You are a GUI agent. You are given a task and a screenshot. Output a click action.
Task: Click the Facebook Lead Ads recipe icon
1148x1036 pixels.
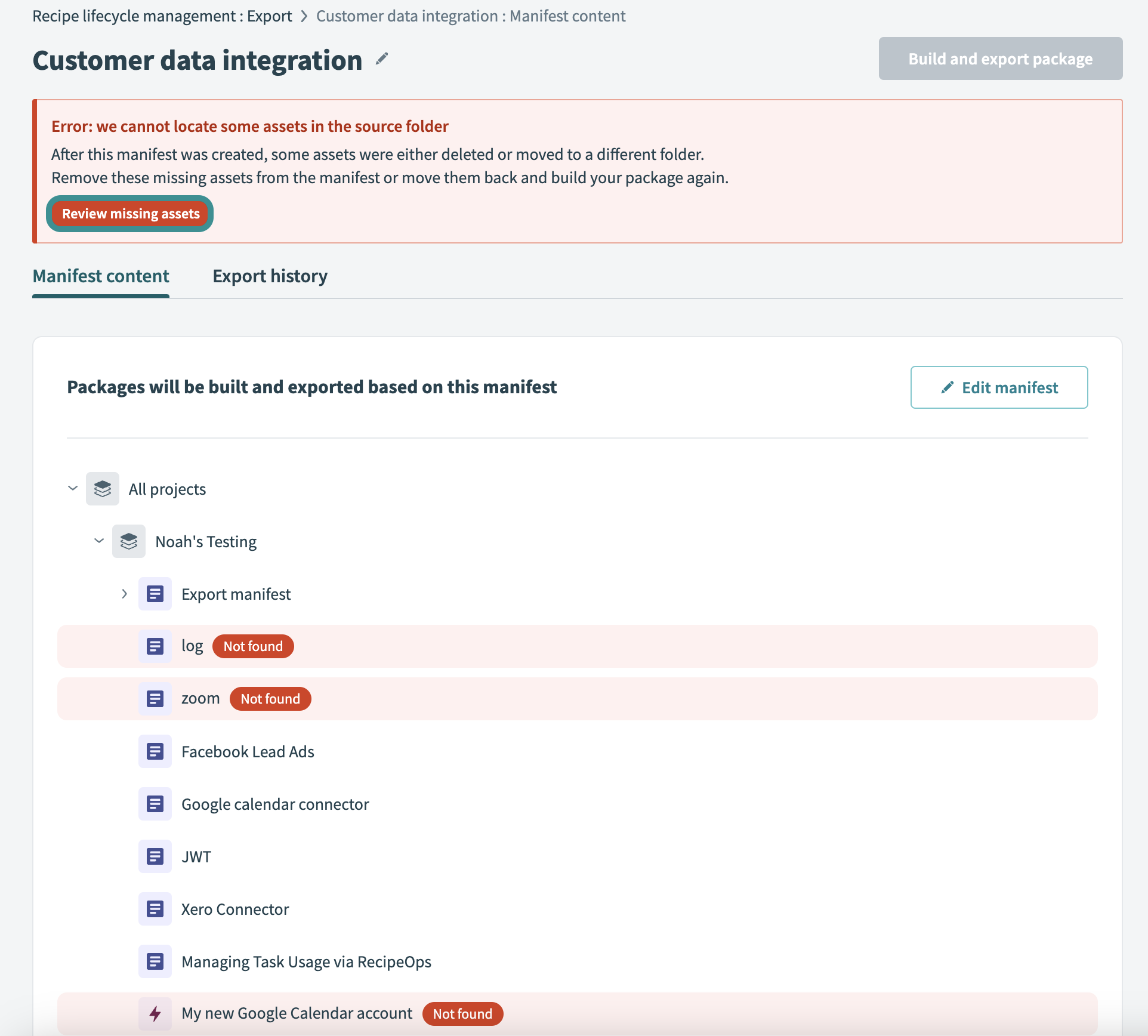[x=155, y=751]
